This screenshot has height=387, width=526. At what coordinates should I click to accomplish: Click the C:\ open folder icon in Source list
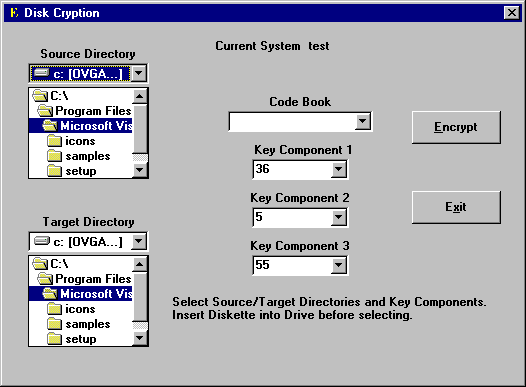click(40, 96)
